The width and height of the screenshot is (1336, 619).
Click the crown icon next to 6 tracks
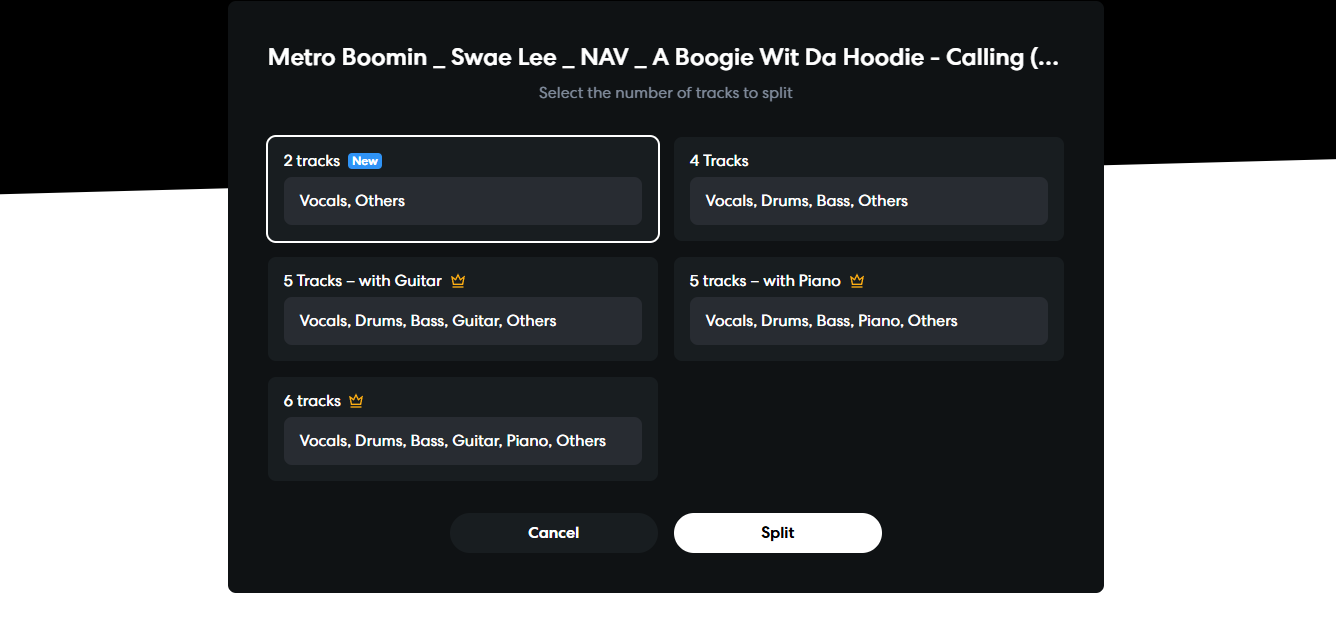[x=356, y=401]
